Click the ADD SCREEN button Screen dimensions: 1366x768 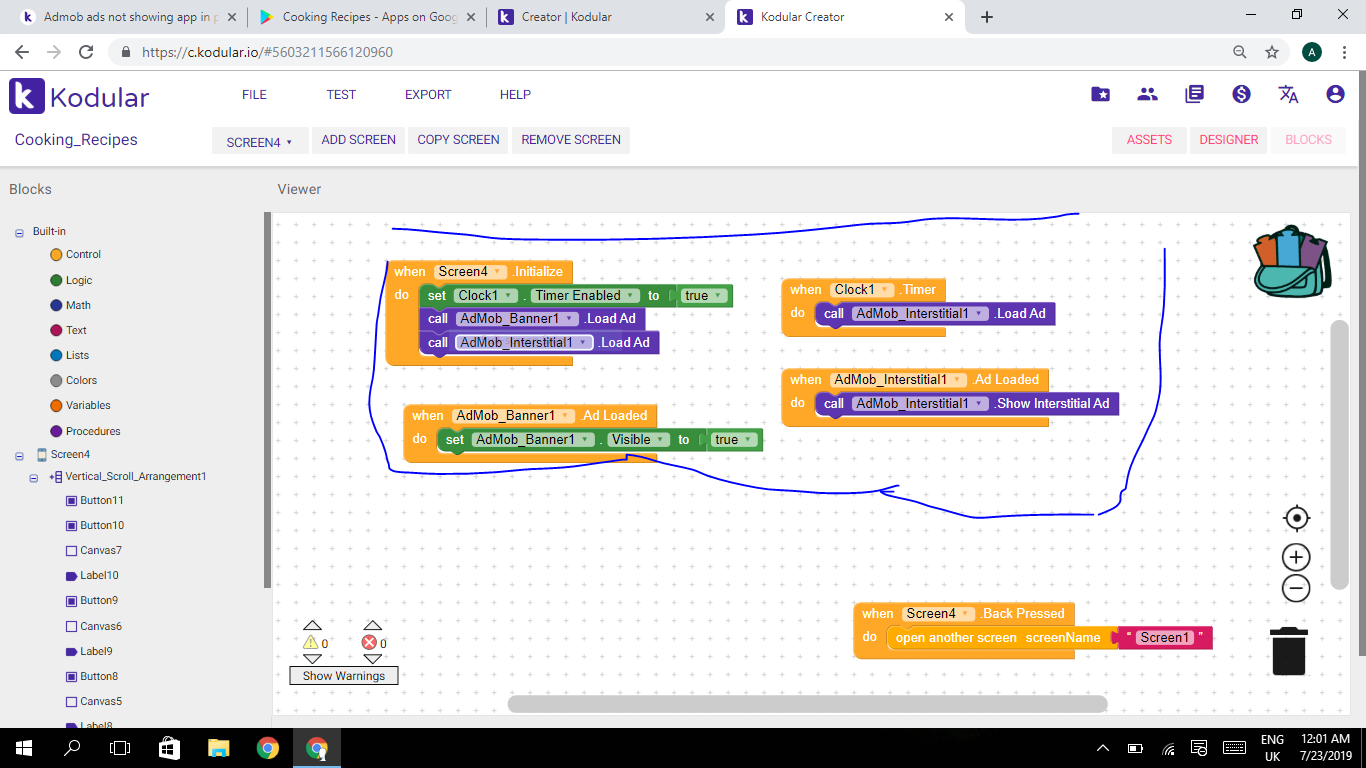pos(359,140)
